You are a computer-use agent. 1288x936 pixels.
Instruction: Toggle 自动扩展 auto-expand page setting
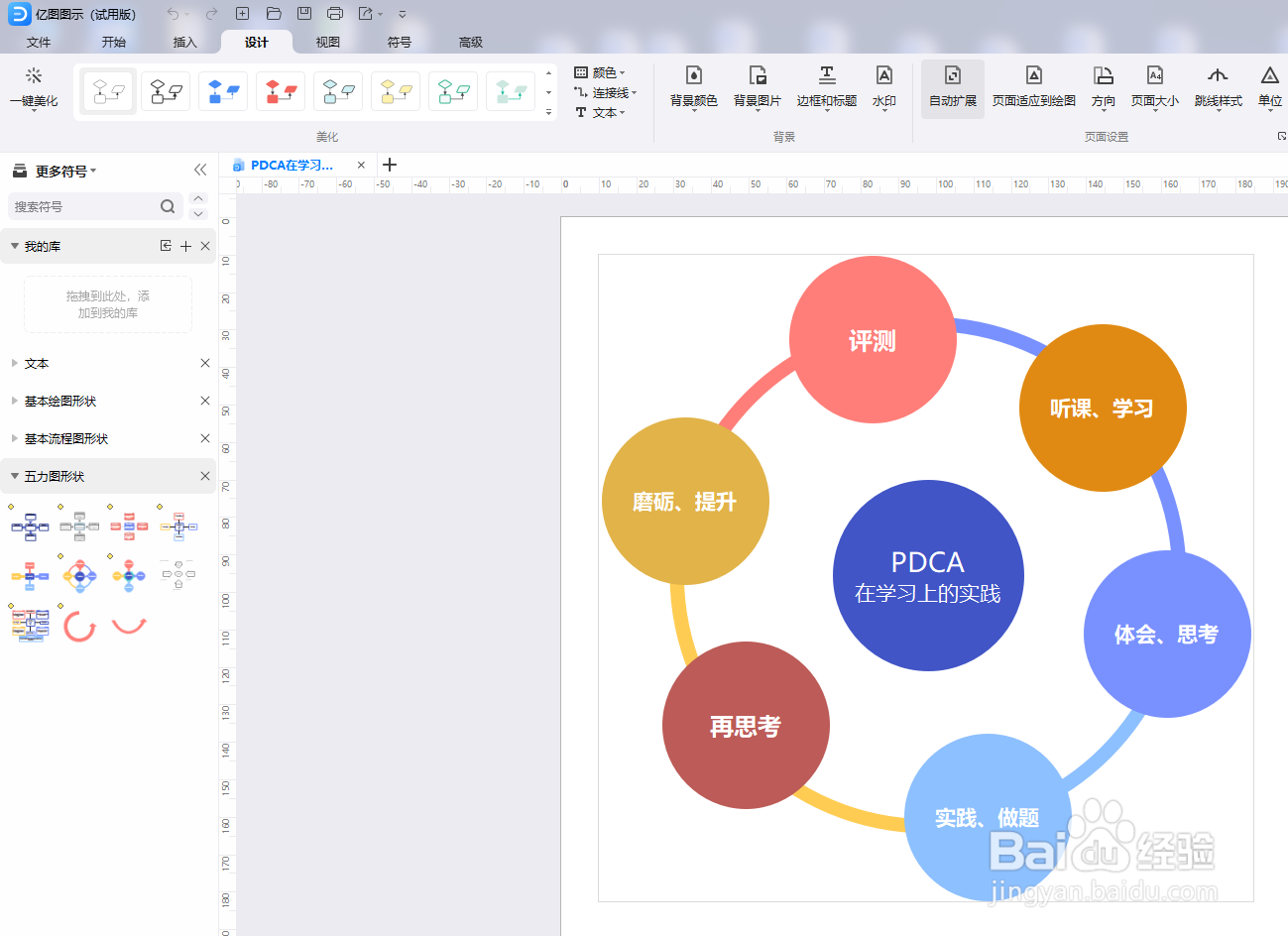tap(951, 87)
